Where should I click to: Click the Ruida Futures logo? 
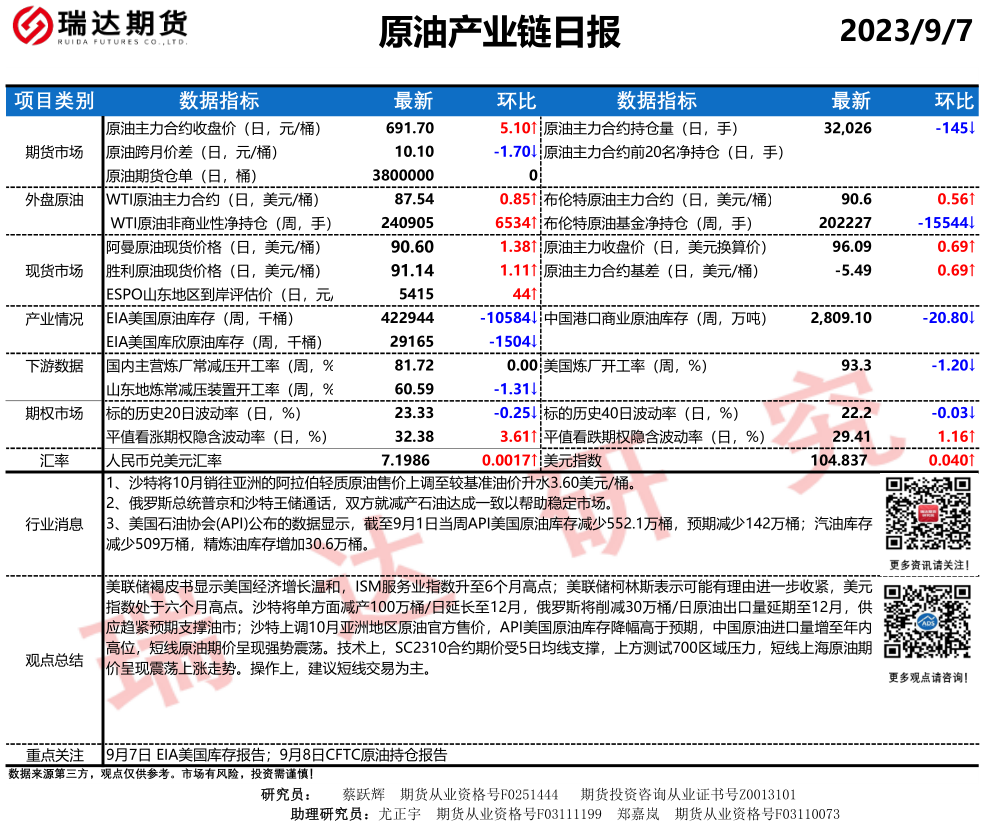click(96, 32)
